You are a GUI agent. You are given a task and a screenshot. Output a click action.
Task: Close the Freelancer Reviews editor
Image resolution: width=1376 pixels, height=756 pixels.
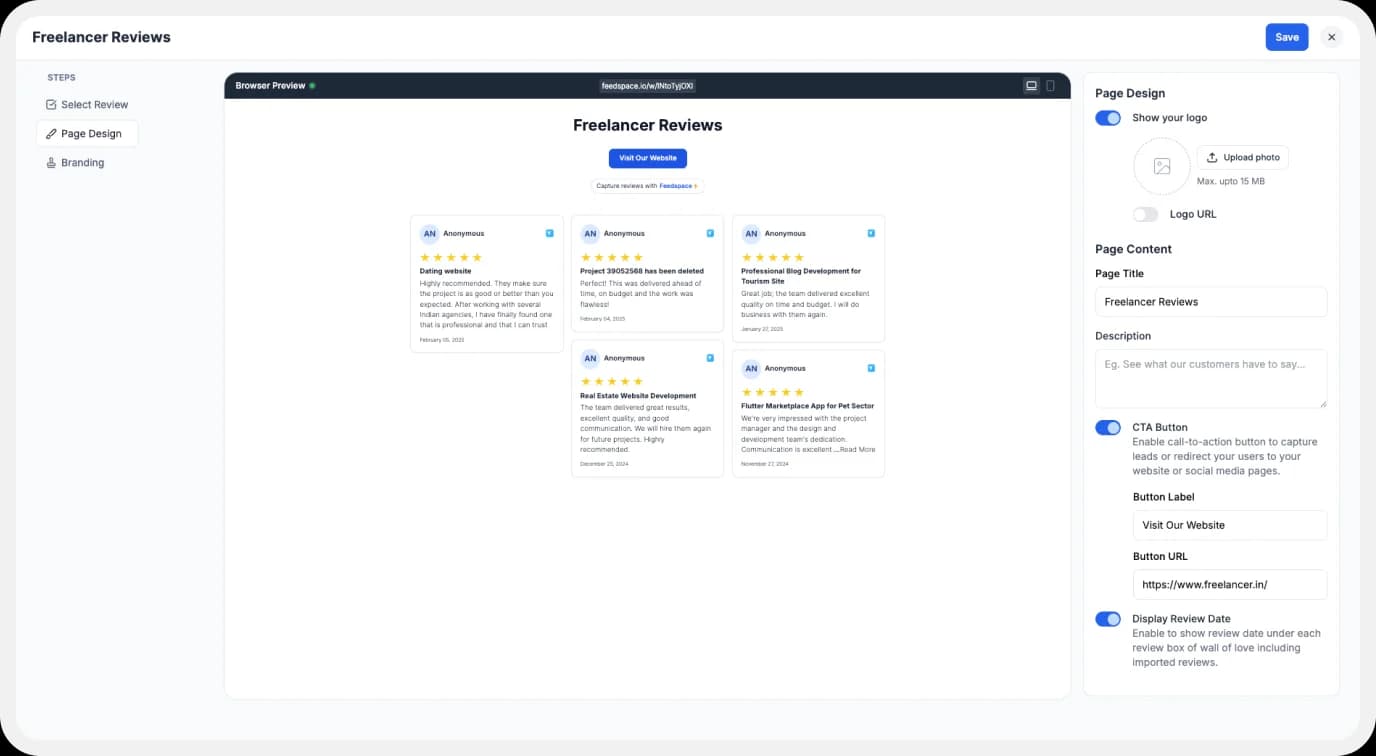(x=1331, y=37)
